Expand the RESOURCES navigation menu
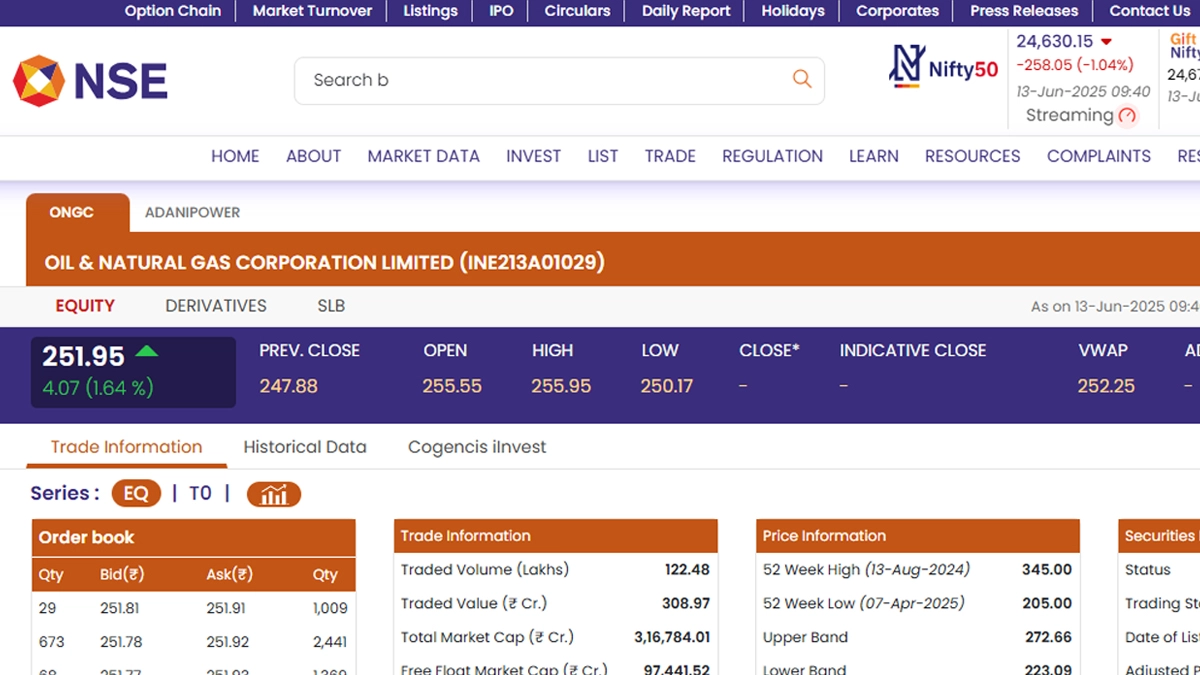Viewport: 1200px width, 675px height. [972, 156]
